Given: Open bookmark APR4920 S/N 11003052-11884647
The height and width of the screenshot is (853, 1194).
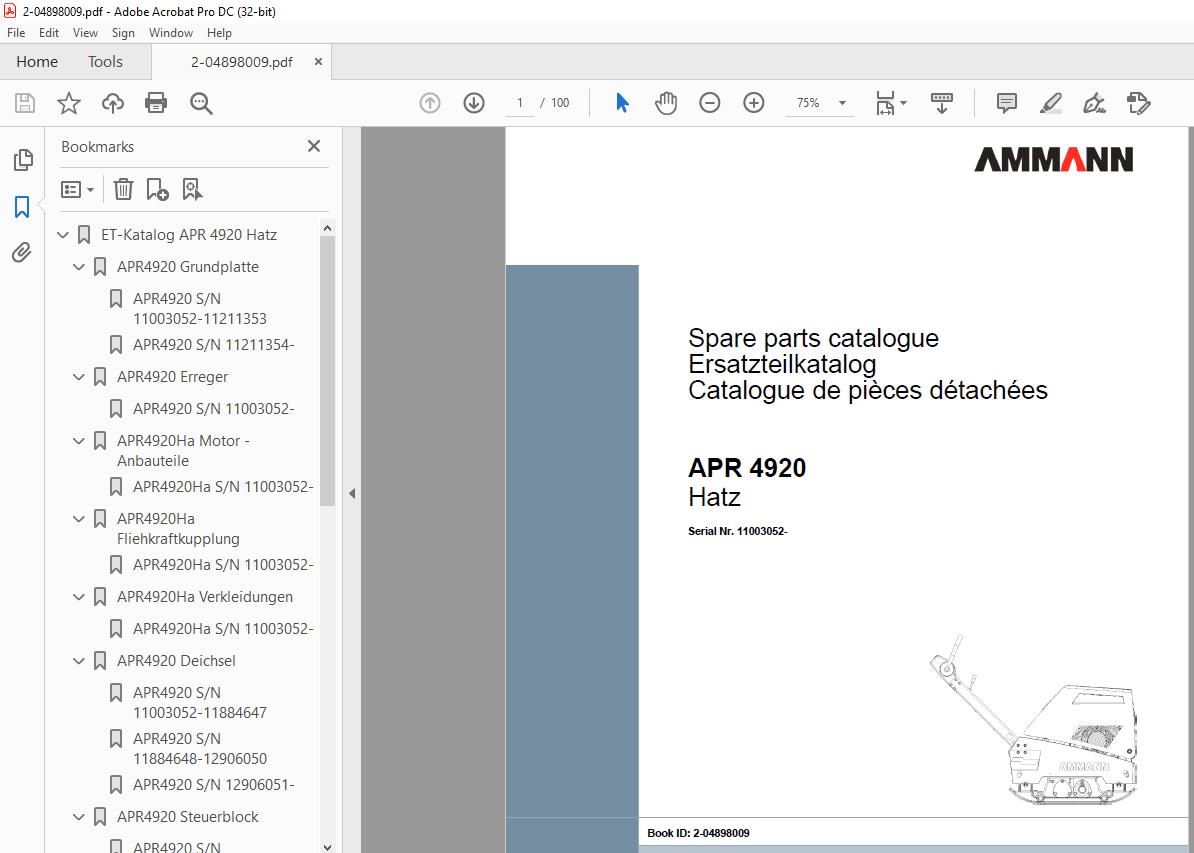Looking at the screenshot, I should 200,702.
